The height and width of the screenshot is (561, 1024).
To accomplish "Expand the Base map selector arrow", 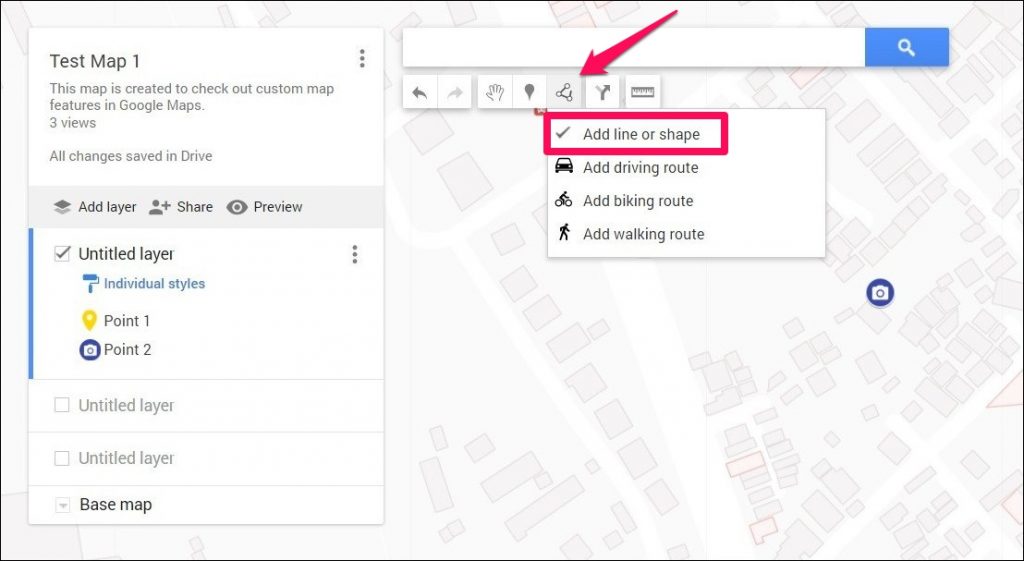I will coord(62,505).
